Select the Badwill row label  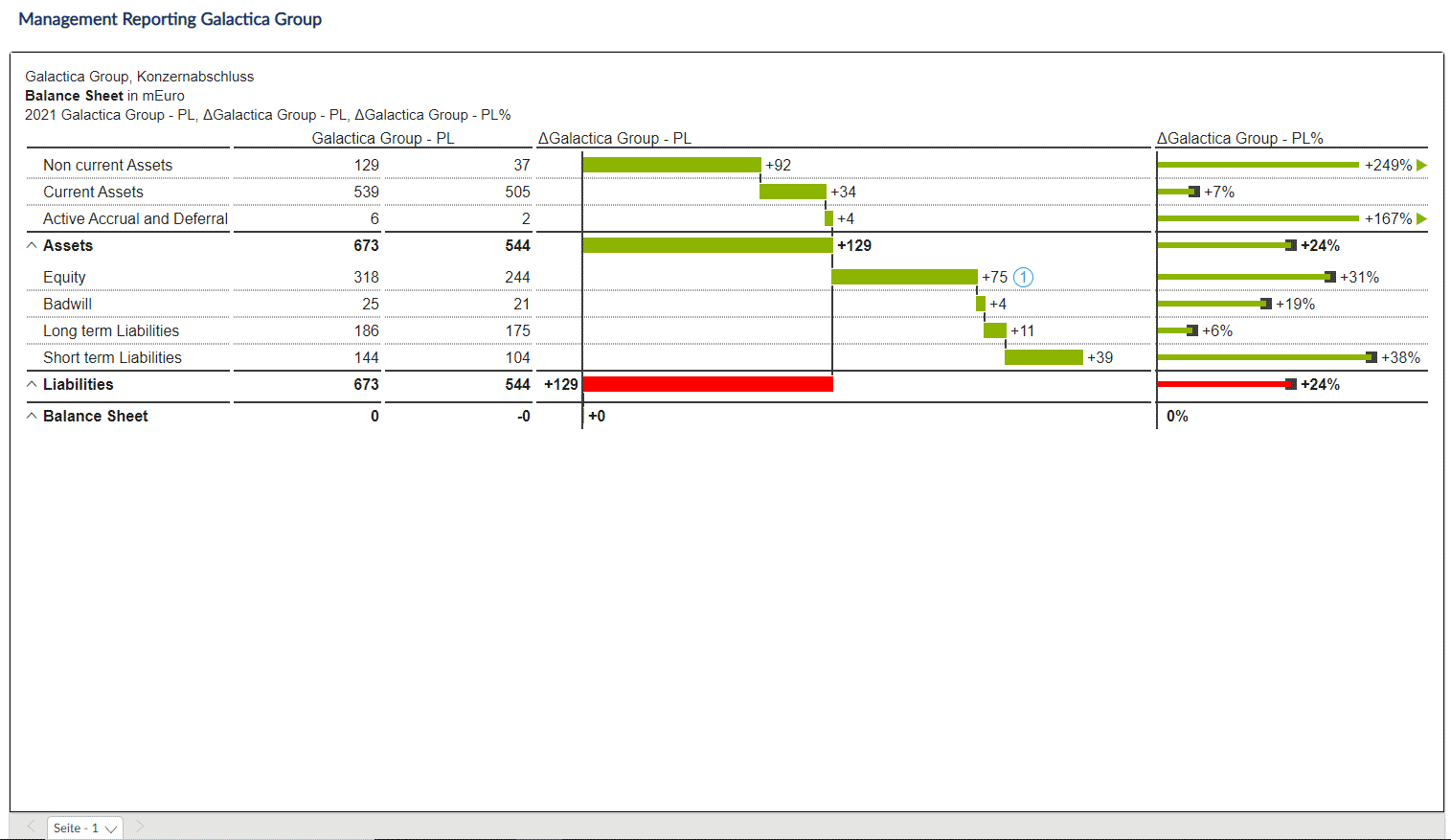67,304
